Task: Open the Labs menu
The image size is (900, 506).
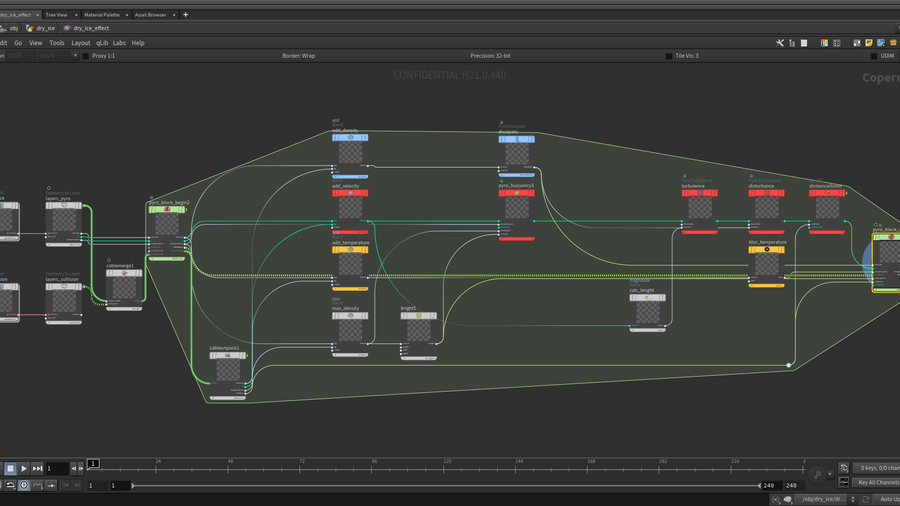Action: pos(119,43)
